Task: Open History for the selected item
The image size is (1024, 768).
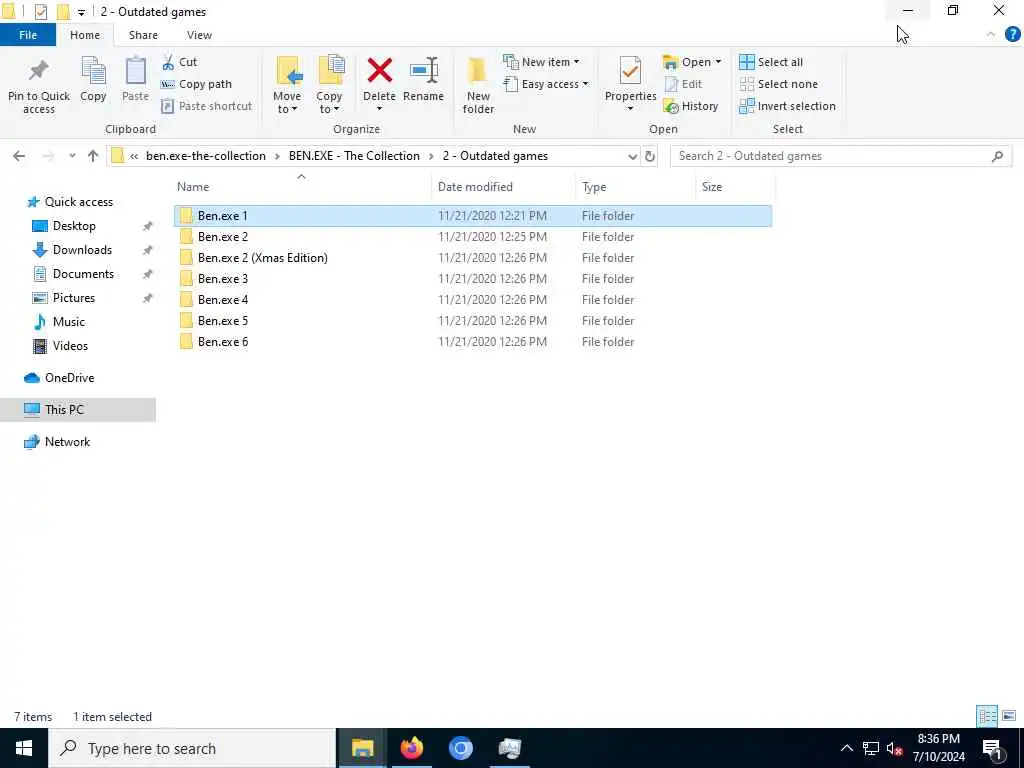Action: pyautogui.click(x=690, y=106)
